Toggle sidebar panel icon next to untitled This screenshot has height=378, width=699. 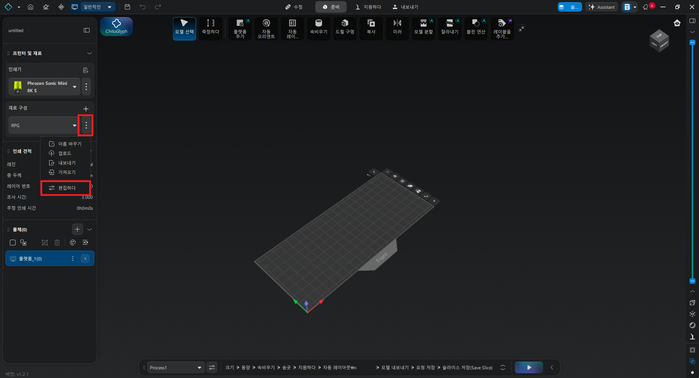coord(86,30)
